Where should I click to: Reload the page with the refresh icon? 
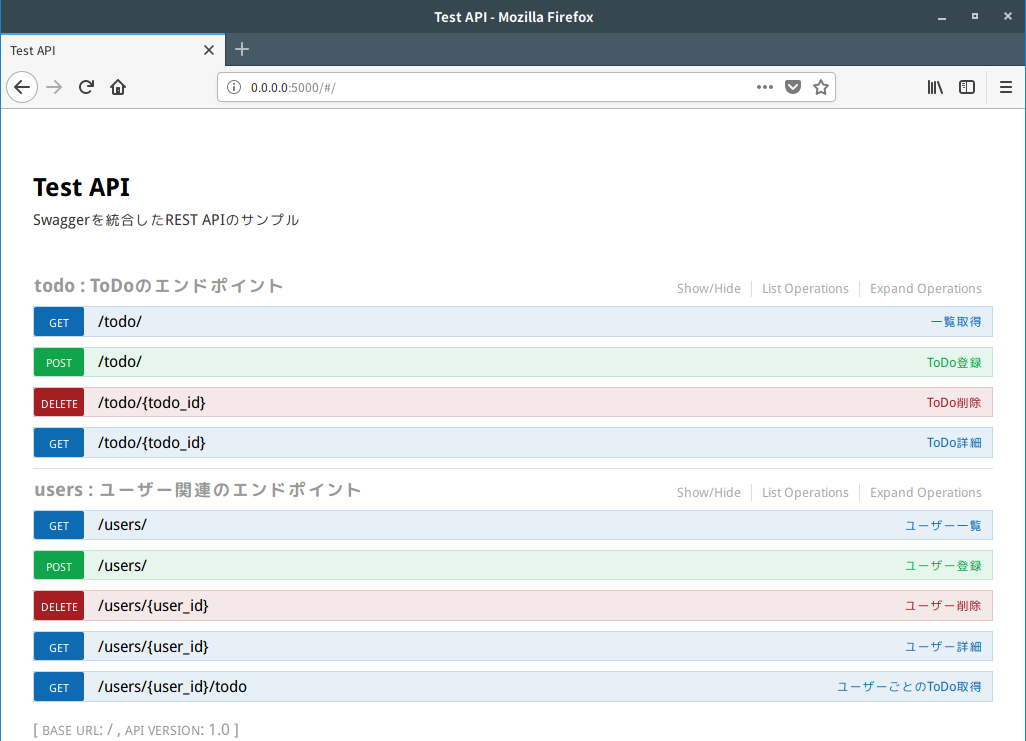point(86,87)
